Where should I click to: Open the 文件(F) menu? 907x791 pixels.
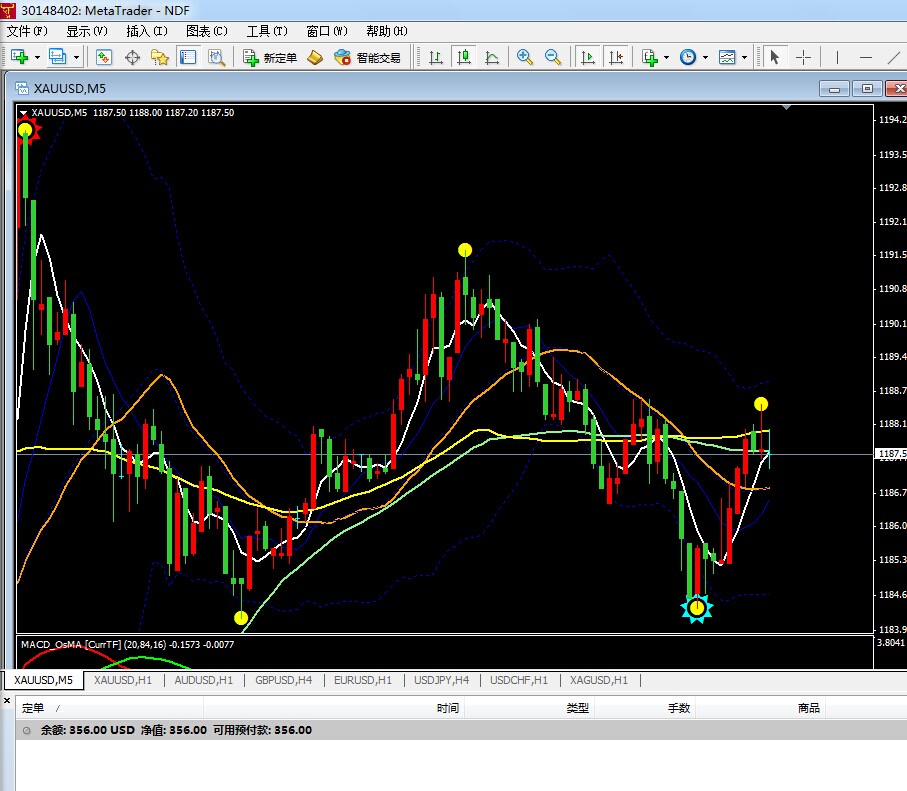[27, 31]
